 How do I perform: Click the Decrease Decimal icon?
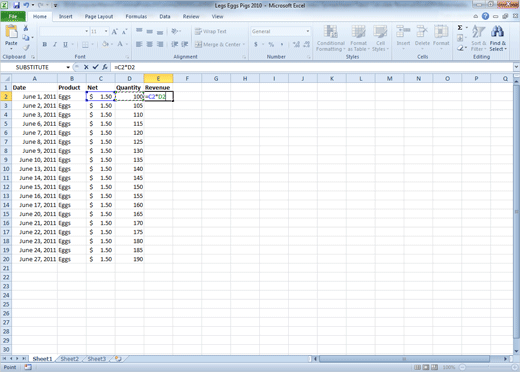(x=307, y=44)
